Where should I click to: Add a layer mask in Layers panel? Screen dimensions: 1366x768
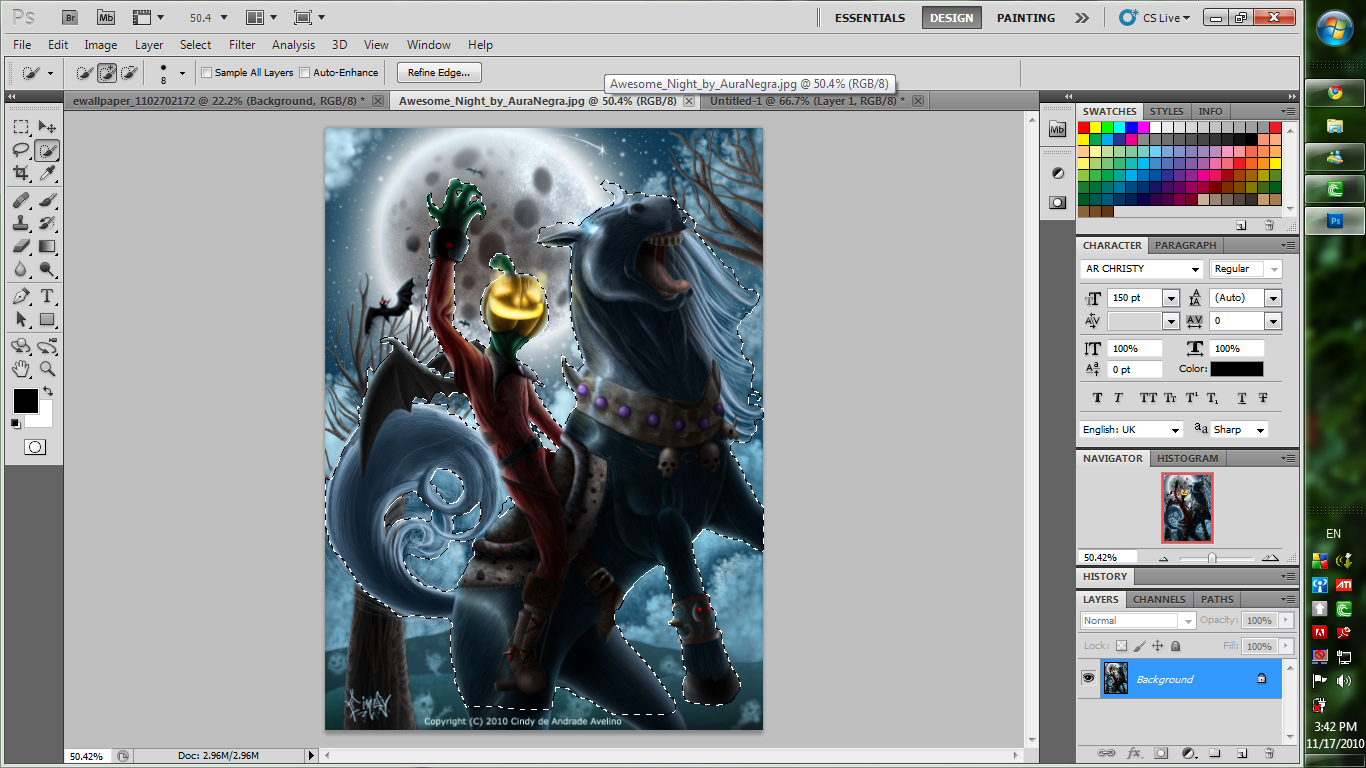tap(1161, 752)
